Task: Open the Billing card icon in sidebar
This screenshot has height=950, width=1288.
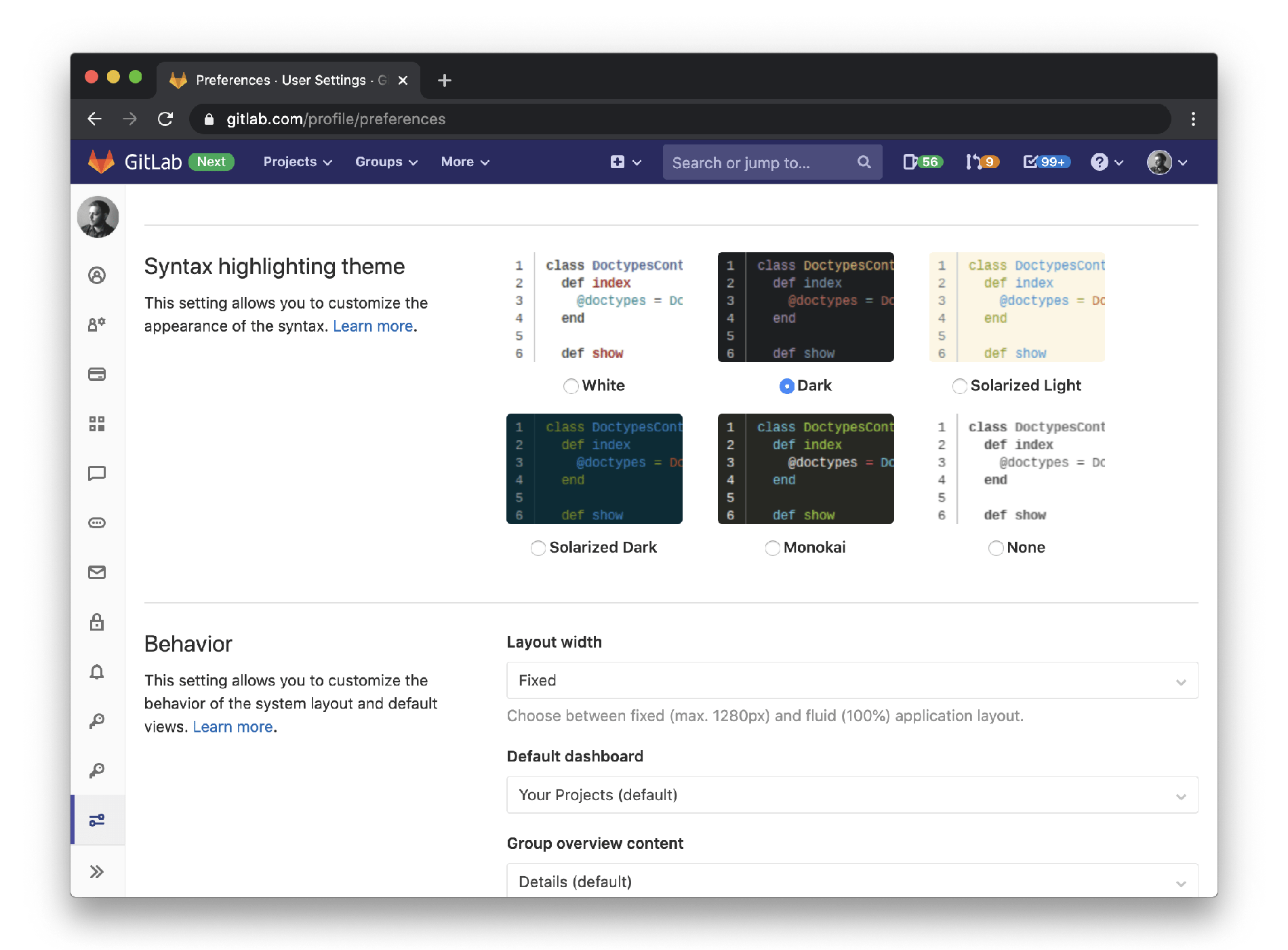Action: pos(97,374)
